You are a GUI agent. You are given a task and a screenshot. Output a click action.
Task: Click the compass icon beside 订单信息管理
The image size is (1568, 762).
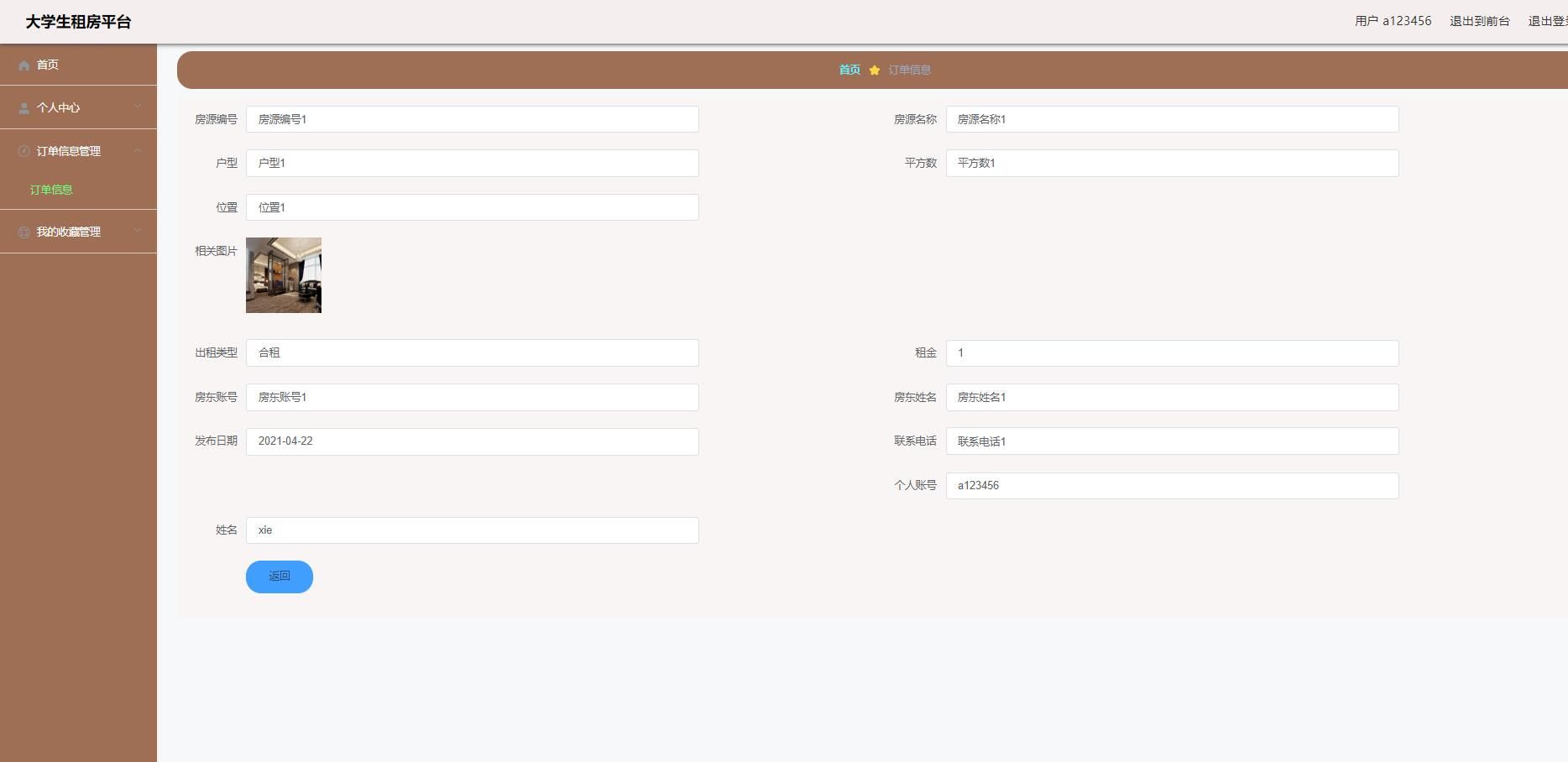pyautogui.click(x=24, y=151)
